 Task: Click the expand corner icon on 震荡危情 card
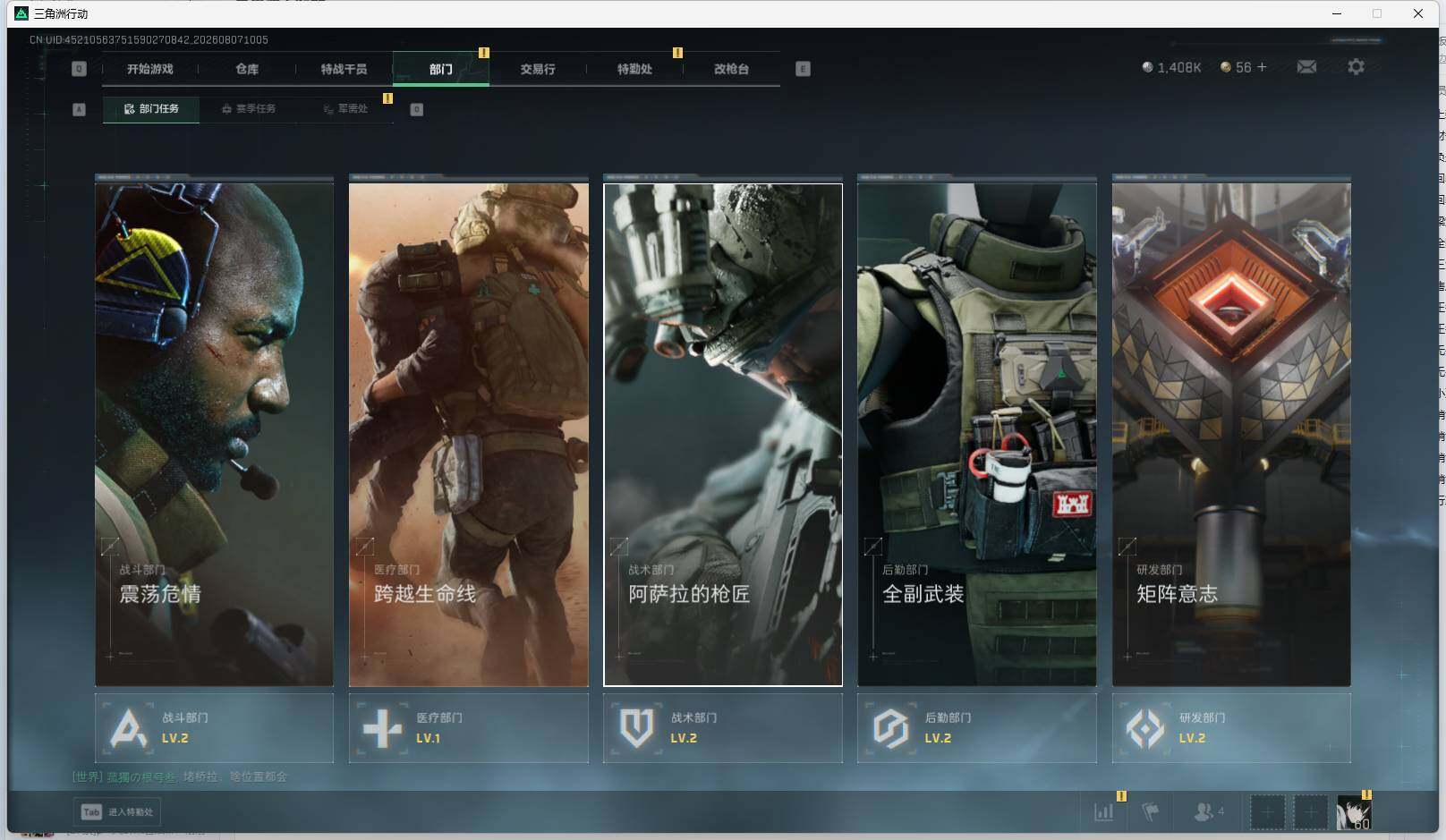110,546
